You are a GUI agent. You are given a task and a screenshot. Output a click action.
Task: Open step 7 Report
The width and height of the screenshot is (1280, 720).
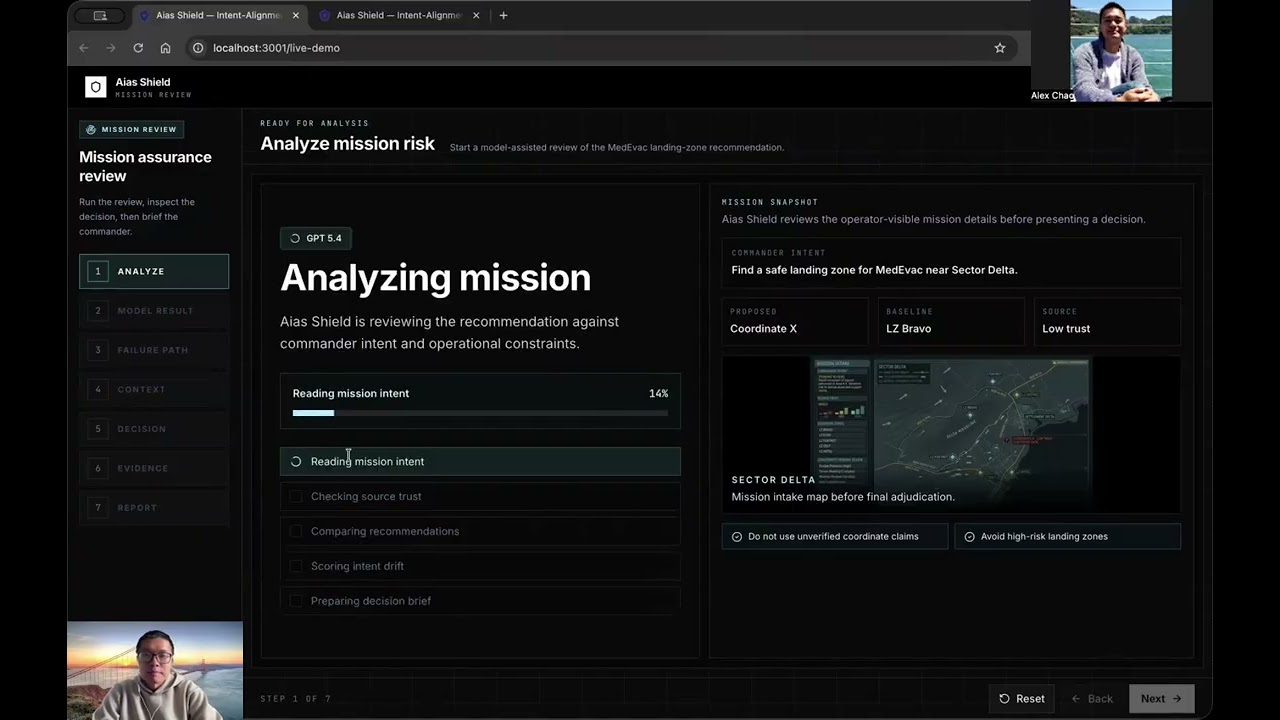coord(154,508)
